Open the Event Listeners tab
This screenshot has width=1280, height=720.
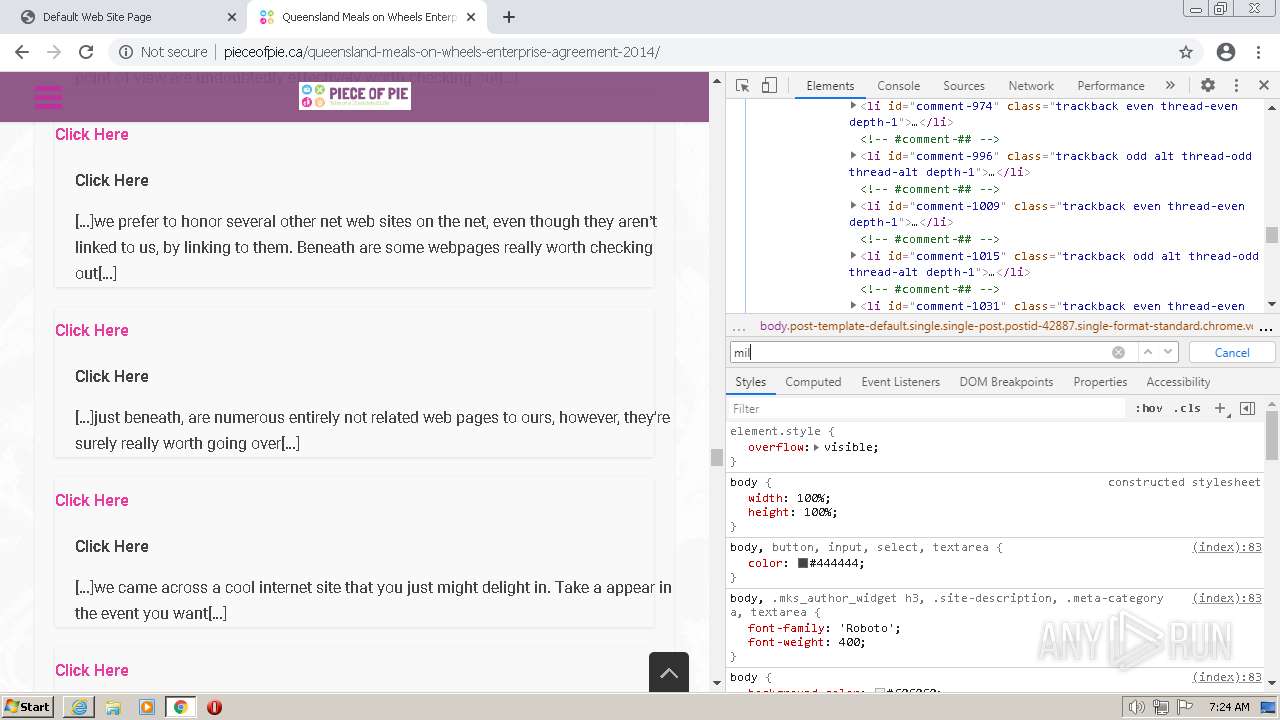pyautogui.click(x=900, y=382)
